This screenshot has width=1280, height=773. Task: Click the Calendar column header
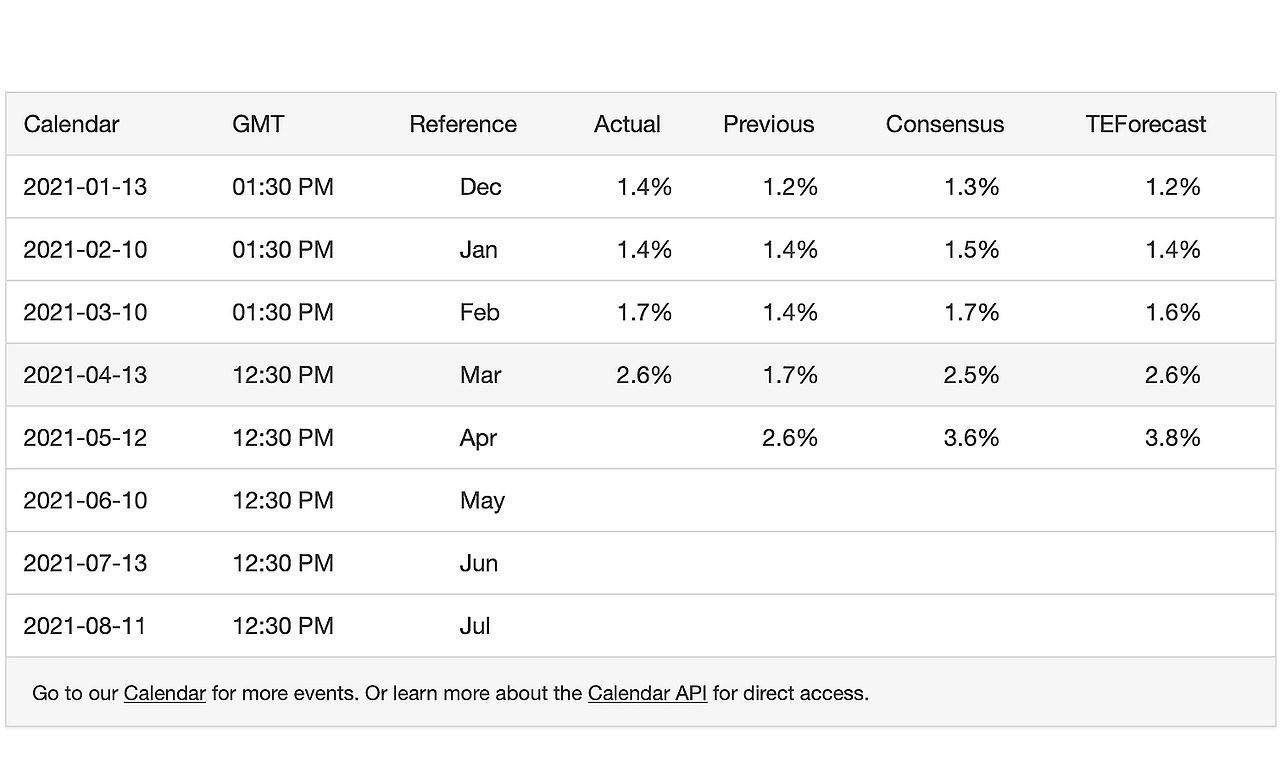71,124
